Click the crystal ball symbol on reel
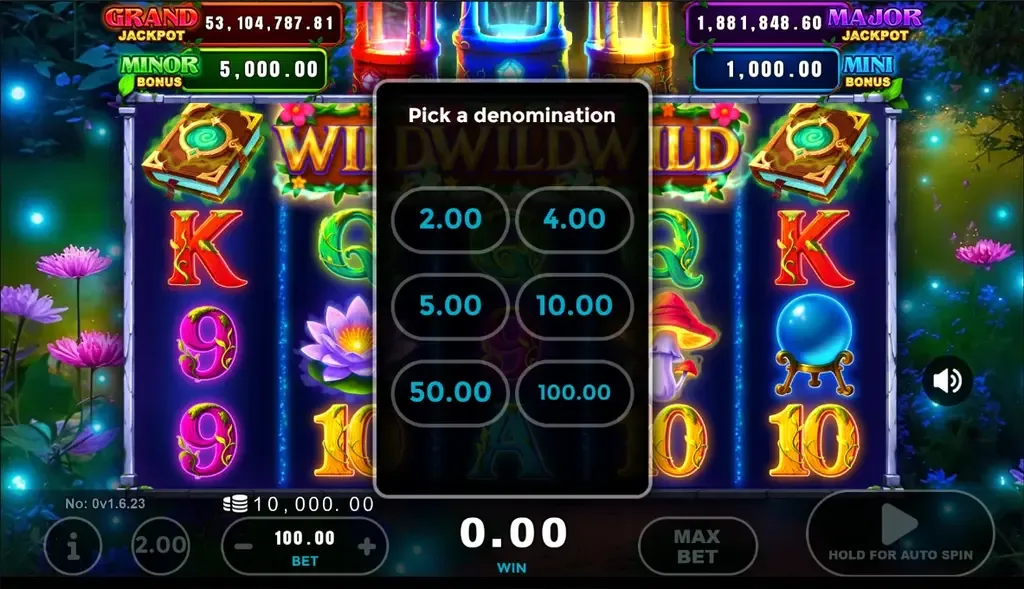This screenshot has width=1024, height=589. pyautogui.click(x=814, y=345)
